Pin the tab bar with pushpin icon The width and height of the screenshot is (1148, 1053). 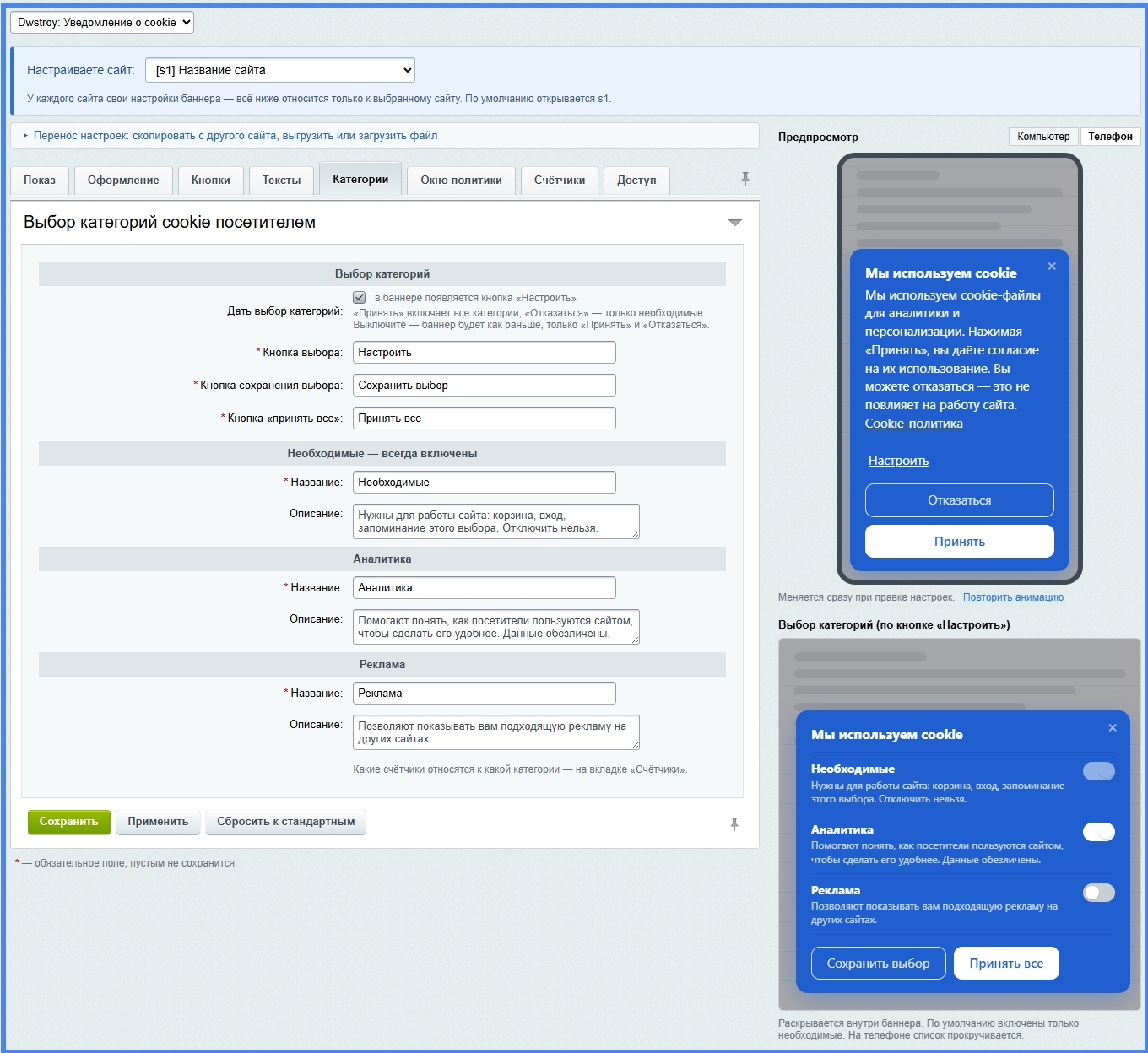tap(745, 179)
